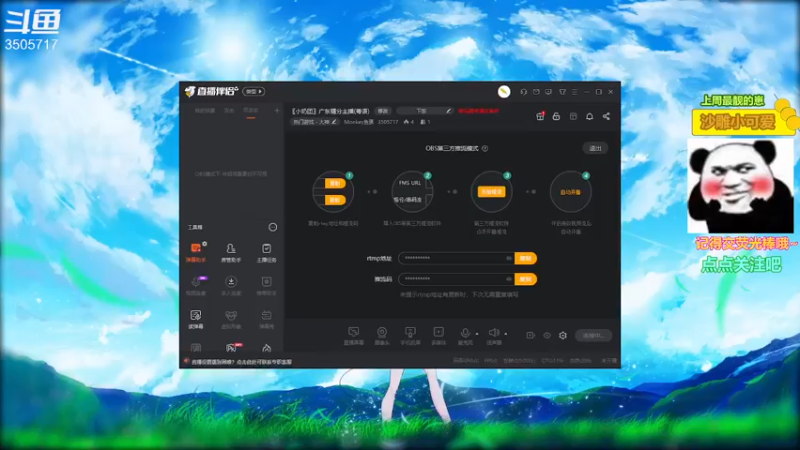Open the mail envelope icon in title bar

pos(536,92)
